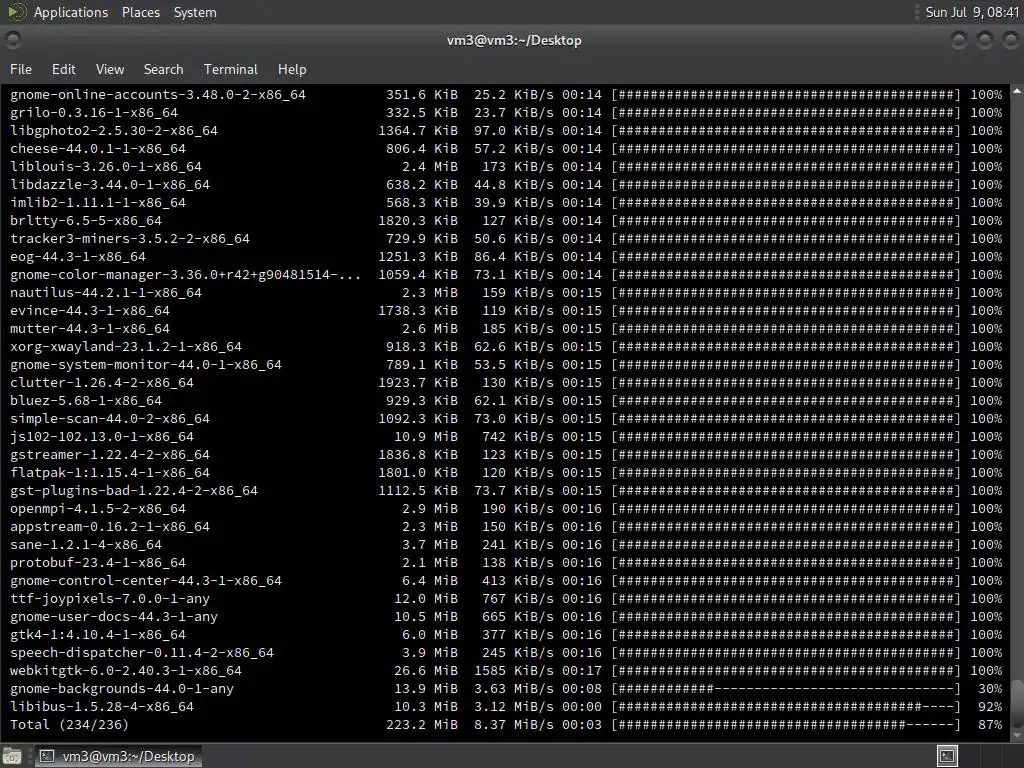Click the libdazzle-3.44.0-1-x86_64 line

506,185
